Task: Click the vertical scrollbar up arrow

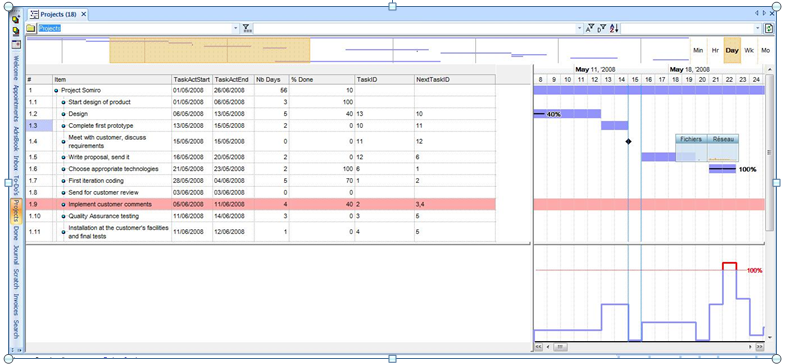Action: click(770, 71)
